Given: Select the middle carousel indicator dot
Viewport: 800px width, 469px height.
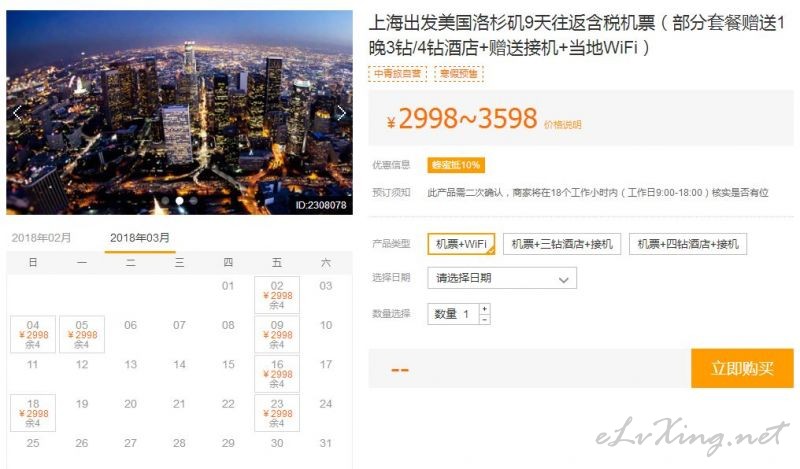Looking at the screenshot, I should (x=180, y=201).
